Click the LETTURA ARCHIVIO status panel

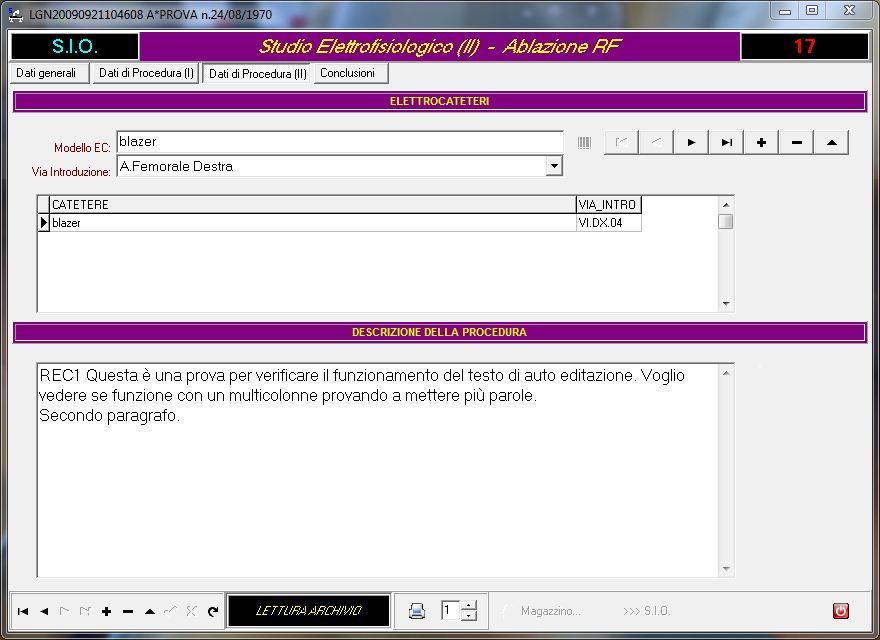[x=309, y=611]
